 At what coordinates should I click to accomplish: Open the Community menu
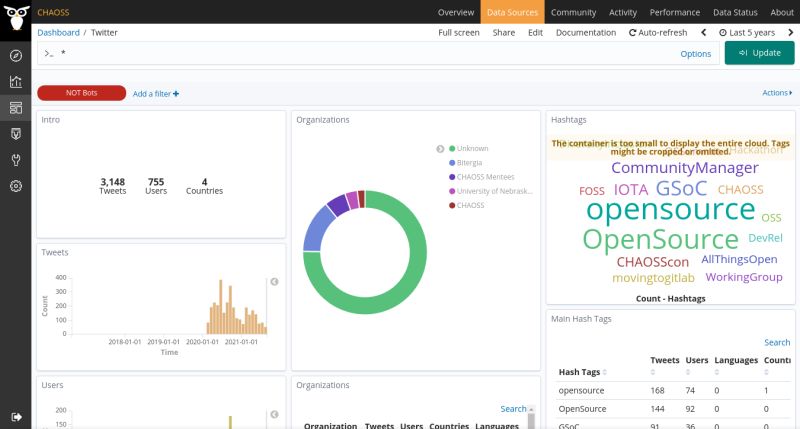coord(573,12)
